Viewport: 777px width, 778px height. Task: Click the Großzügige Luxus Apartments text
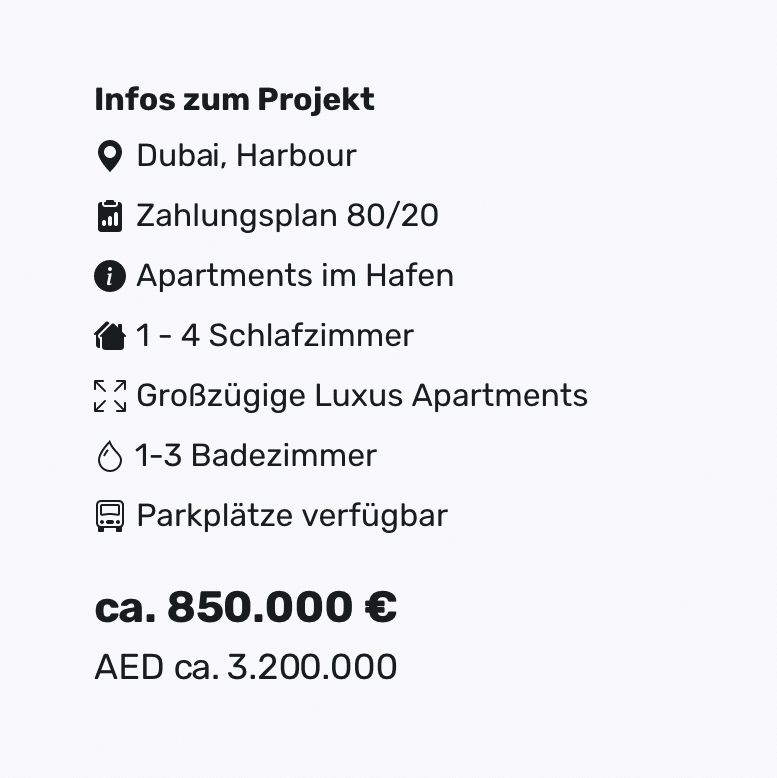click(362, 396)
